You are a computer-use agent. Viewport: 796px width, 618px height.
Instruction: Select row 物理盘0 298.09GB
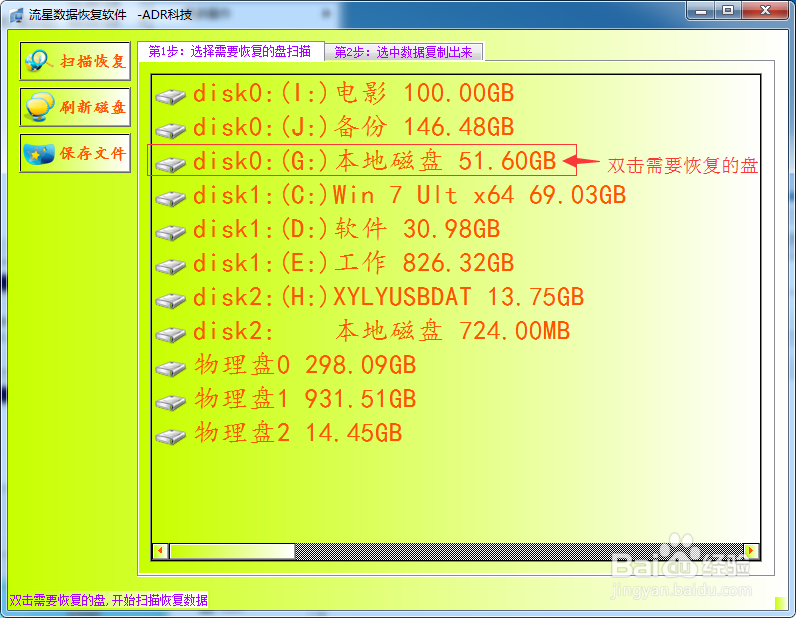click(x=286, y=366)
